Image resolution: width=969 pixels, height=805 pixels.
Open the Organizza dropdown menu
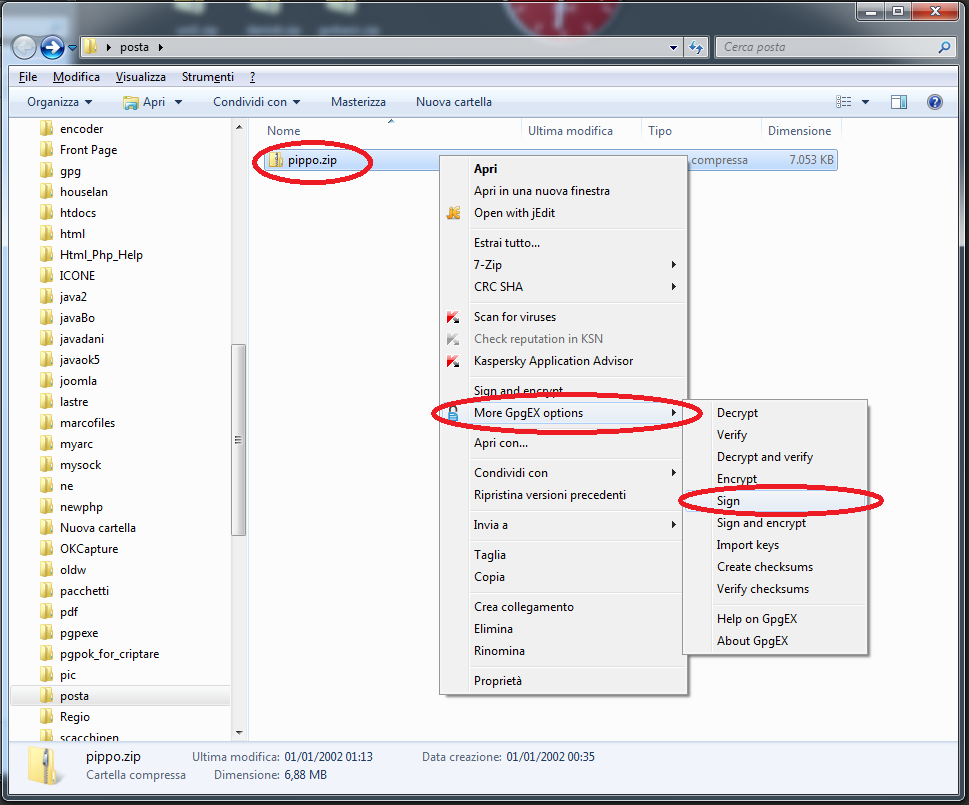59,102
